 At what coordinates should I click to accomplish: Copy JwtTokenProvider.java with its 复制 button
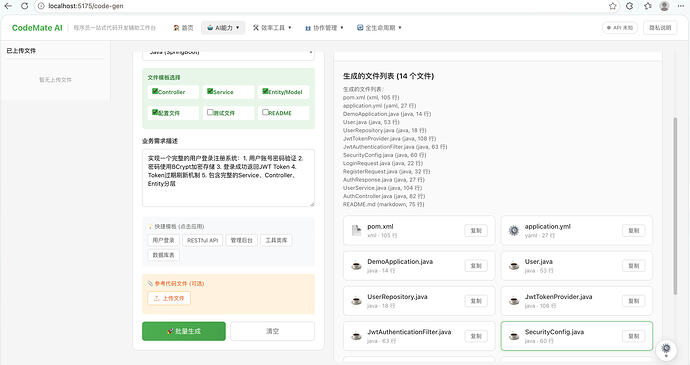tap(634, 301)
